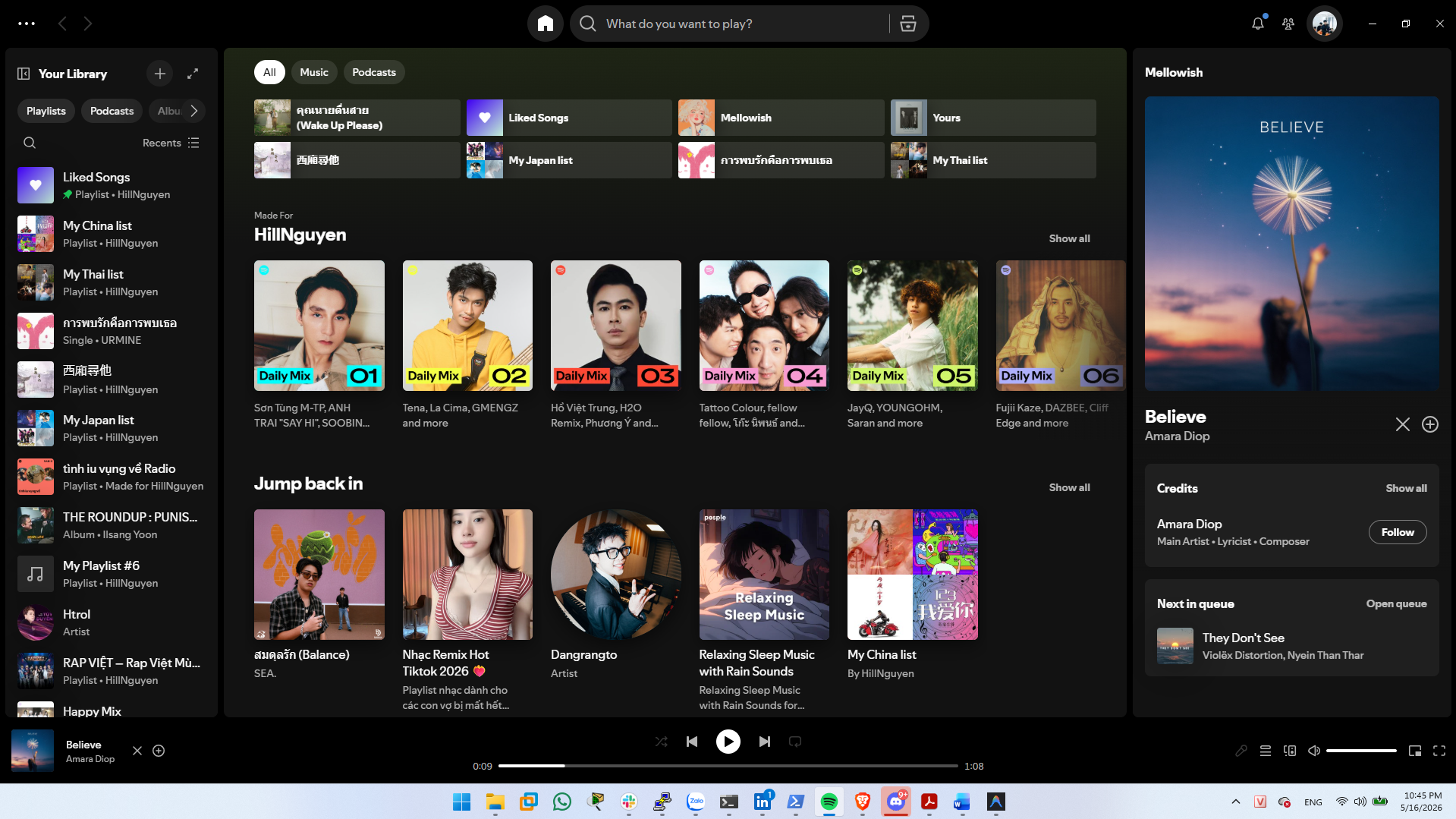Open the user profile avatar
This screenshot has width=1456, height=819.
[1325, 24]
